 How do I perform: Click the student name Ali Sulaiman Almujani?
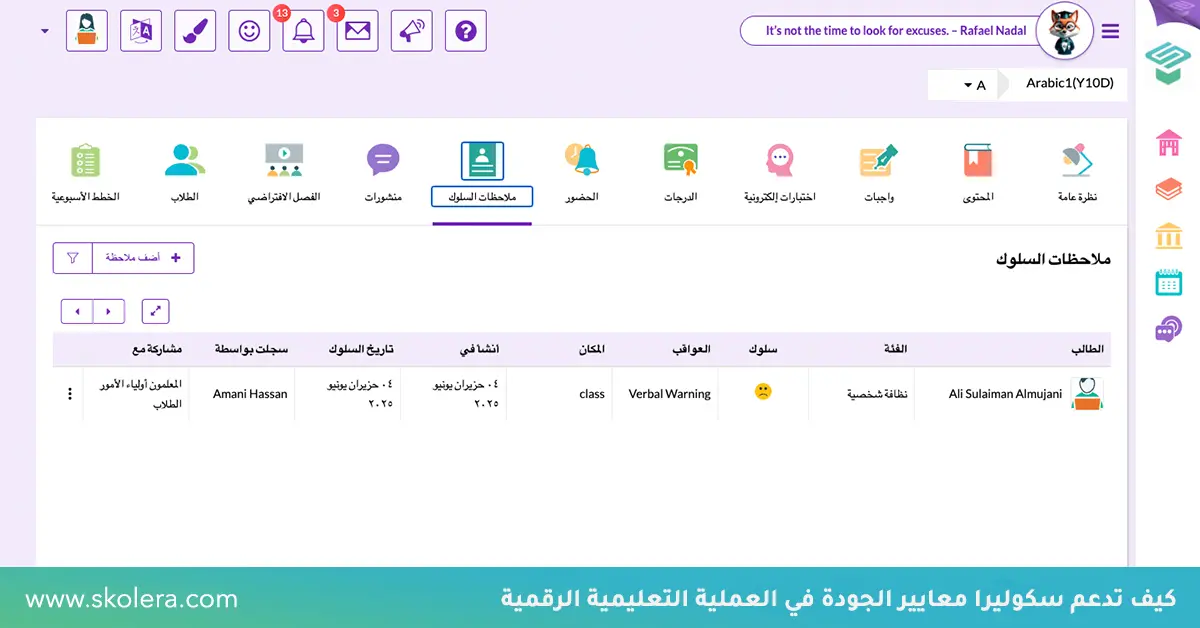coord(1005,394)
